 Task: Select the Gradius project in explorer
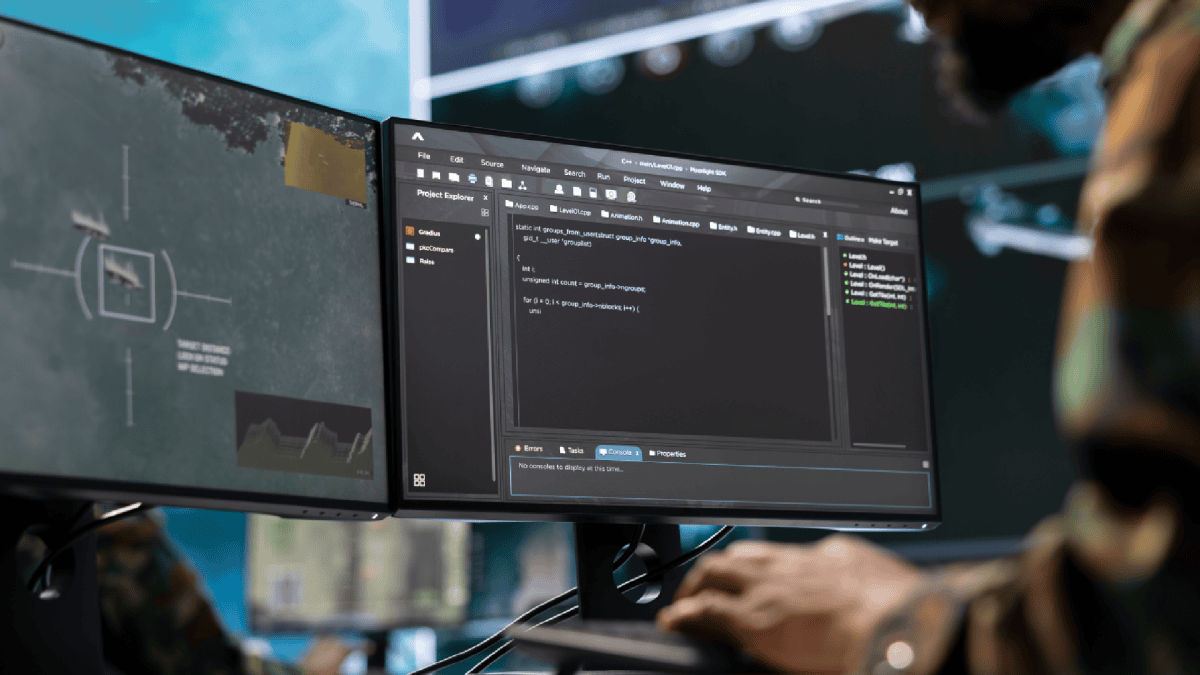coord(429,233)
